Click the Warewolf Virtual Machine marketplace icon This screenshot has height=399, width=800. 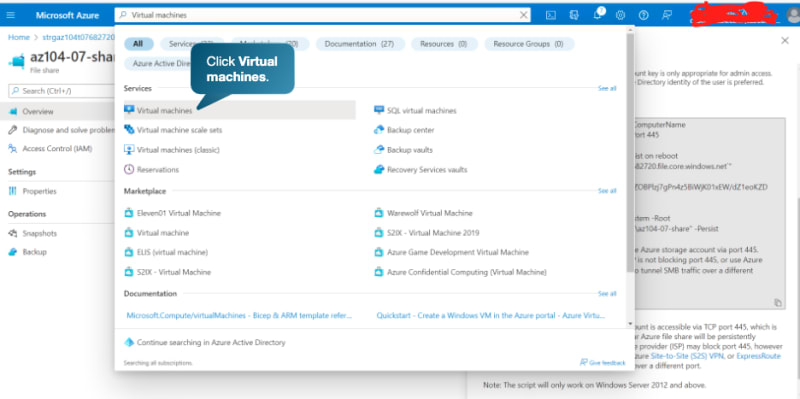[379, 213]
